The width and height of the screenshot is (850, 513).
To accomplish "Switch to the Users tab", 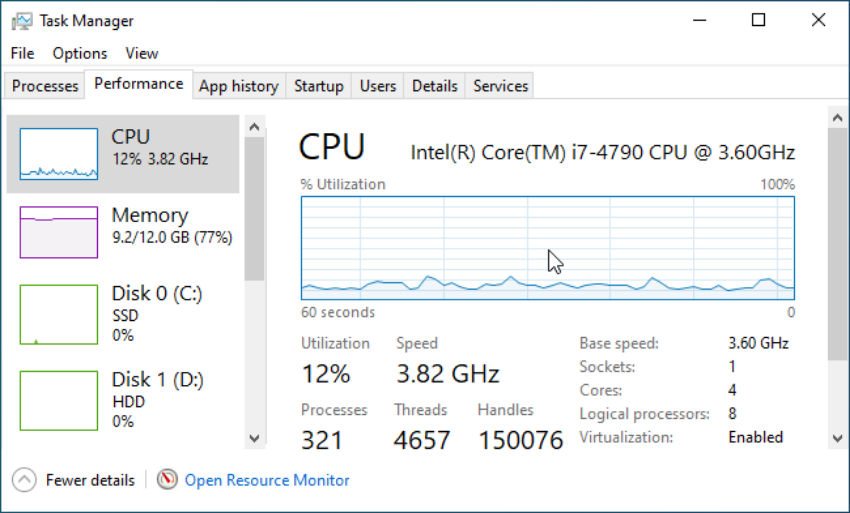I will pos(378,86).
